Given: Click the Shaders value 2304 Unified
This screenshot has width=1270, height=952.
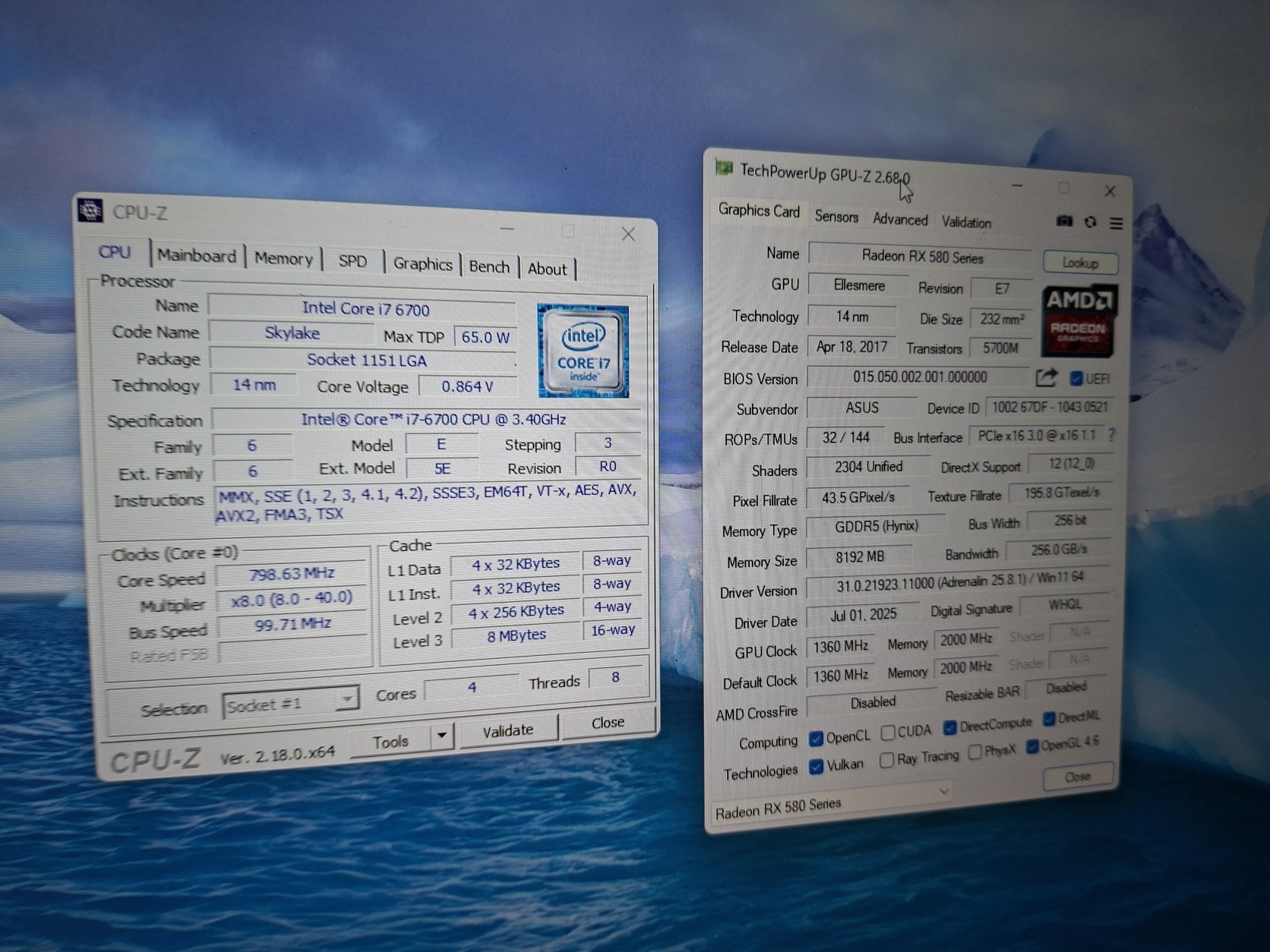Looking at the screenshot, I should coord(869,467).
